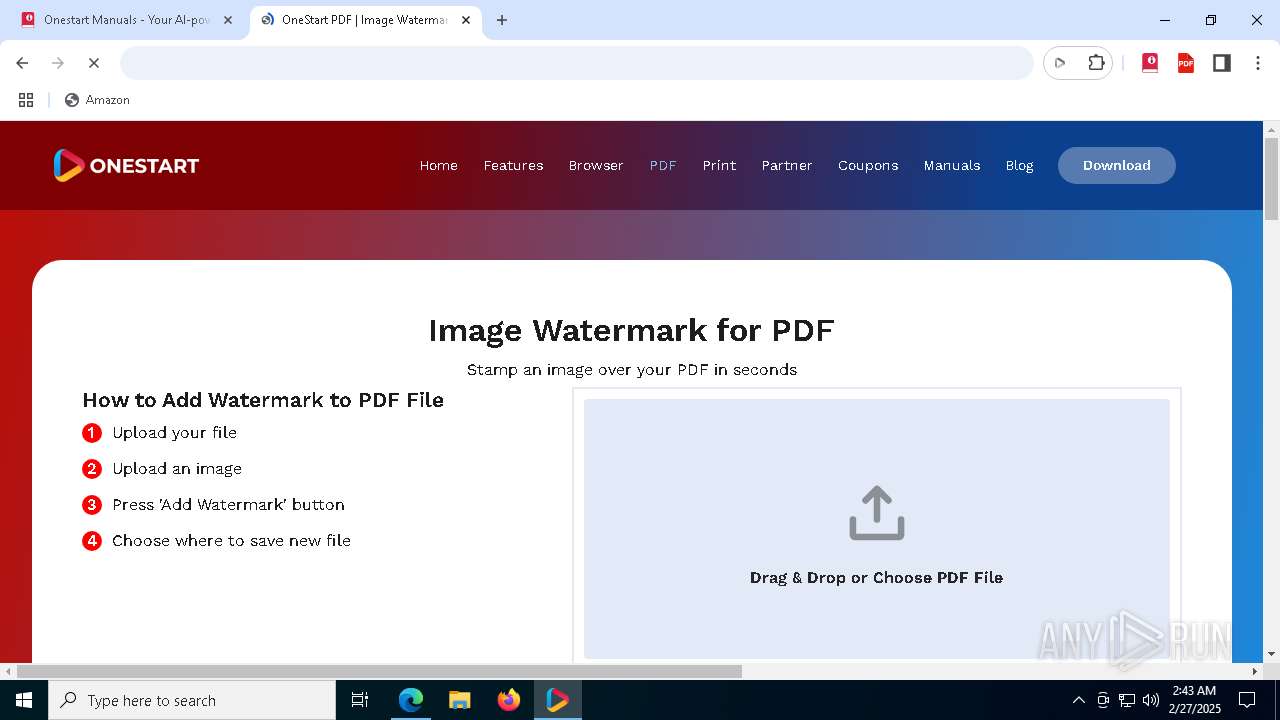Click the horizontal page scrollbar thumb
The height and width of the screenshot is (720, 1280).
pos(379,671)
